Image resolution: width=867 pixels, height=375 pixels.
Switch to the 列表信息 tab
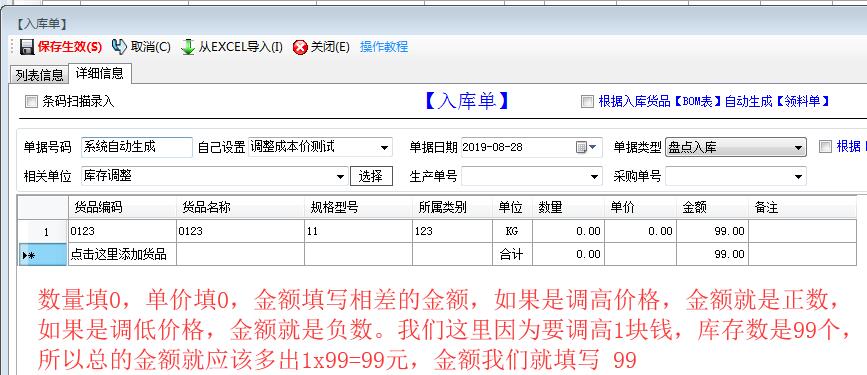pyautogui.click(x=39, y=75)
